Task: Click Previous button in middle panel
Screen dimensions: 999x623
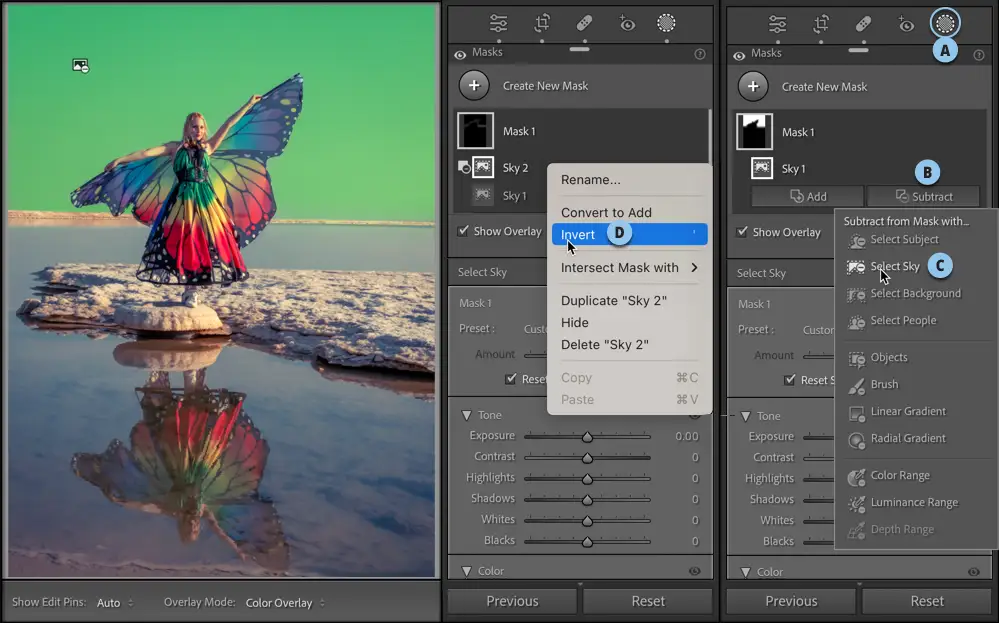Action: coord(512,601)
